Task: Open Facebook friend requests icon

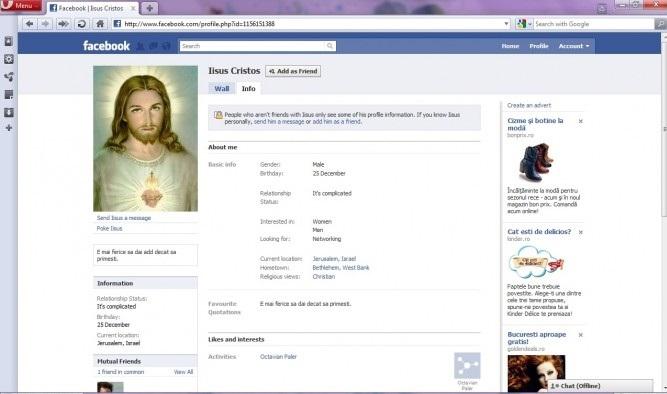Action: (140, 46)
